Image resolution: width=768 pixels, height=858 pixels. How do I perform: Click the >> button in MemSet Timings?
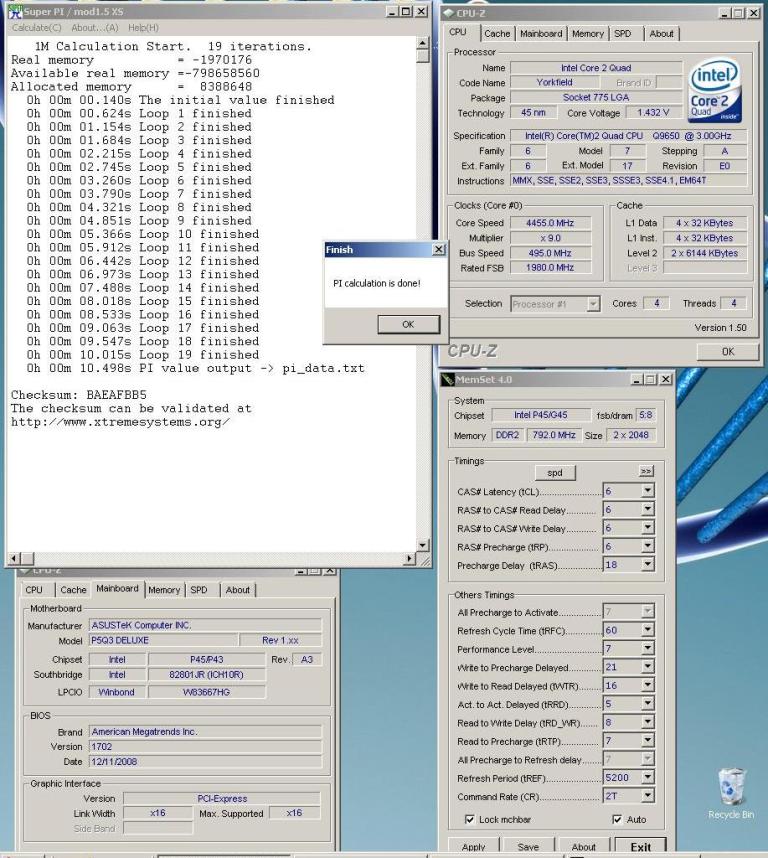[x=645, y=471]
